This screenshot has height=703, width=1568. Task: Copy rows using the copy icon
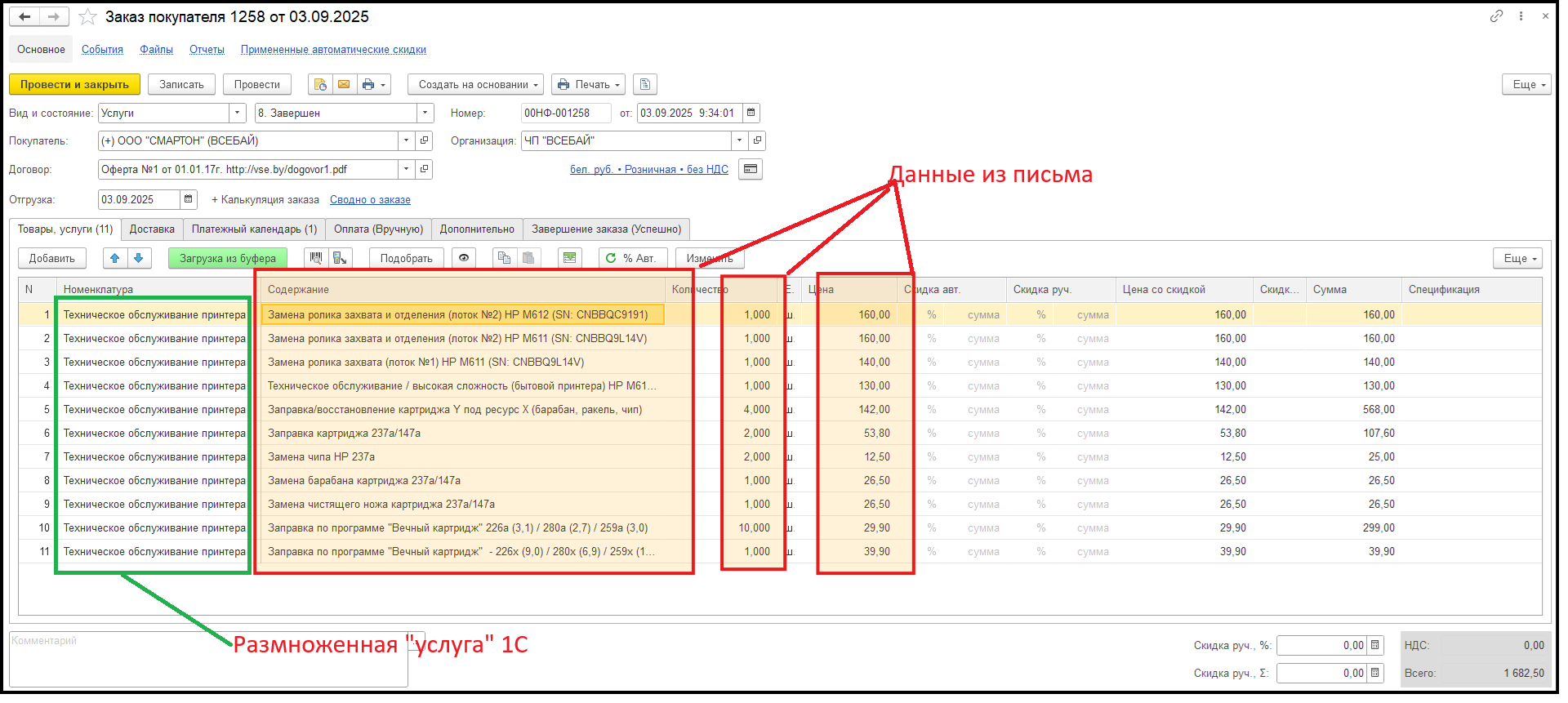click(x=504, y=259)
